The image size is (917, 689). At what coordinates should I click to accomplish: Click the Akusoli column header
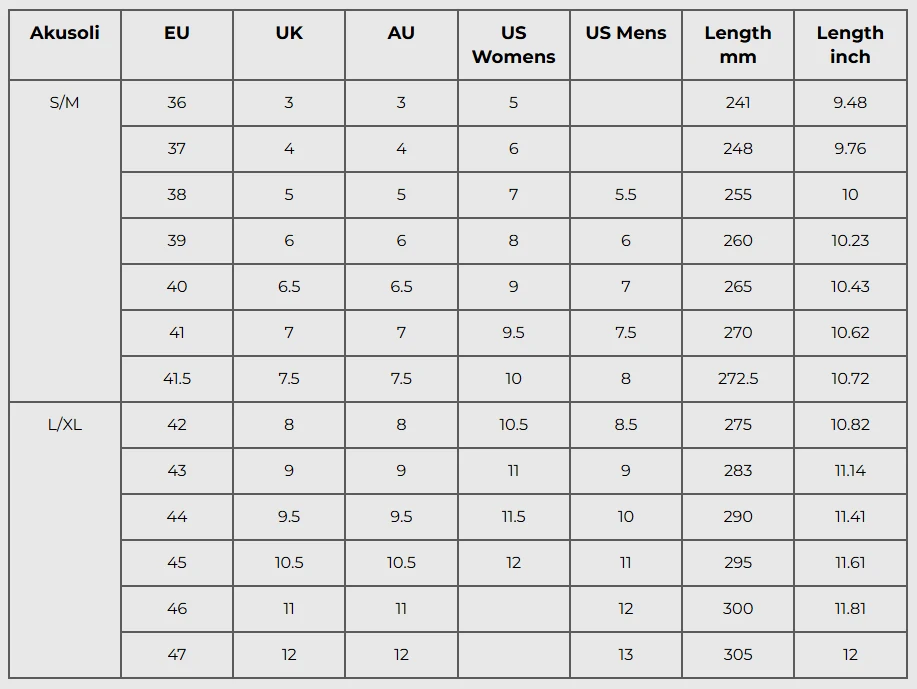click(x=65, y=33)
